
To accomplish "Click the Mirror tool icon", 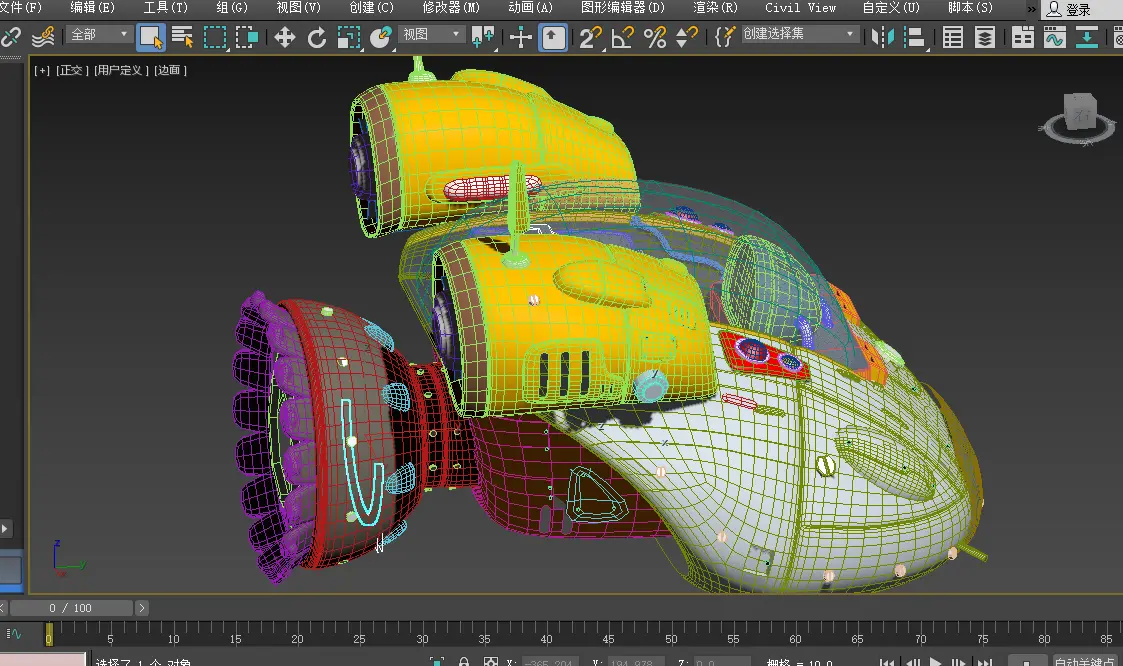I will [x=882, y=38].
